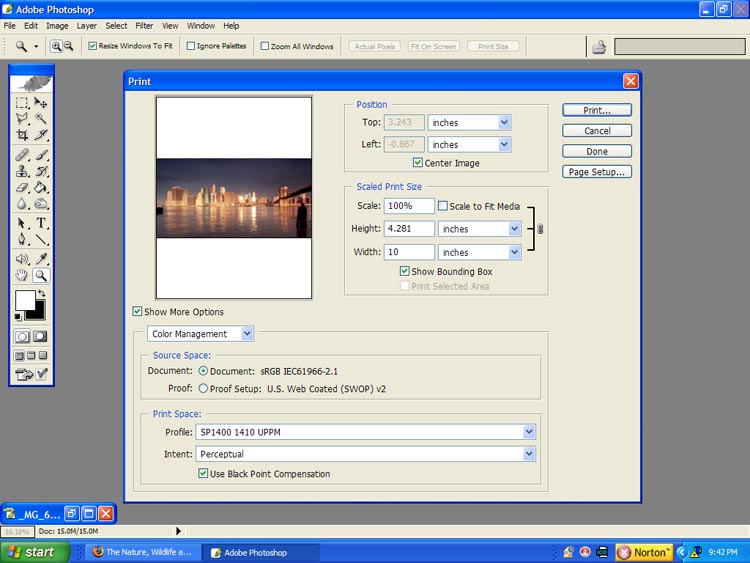Select the Move tool
This screenshot has height=563, width=750.
click(41, 103)
